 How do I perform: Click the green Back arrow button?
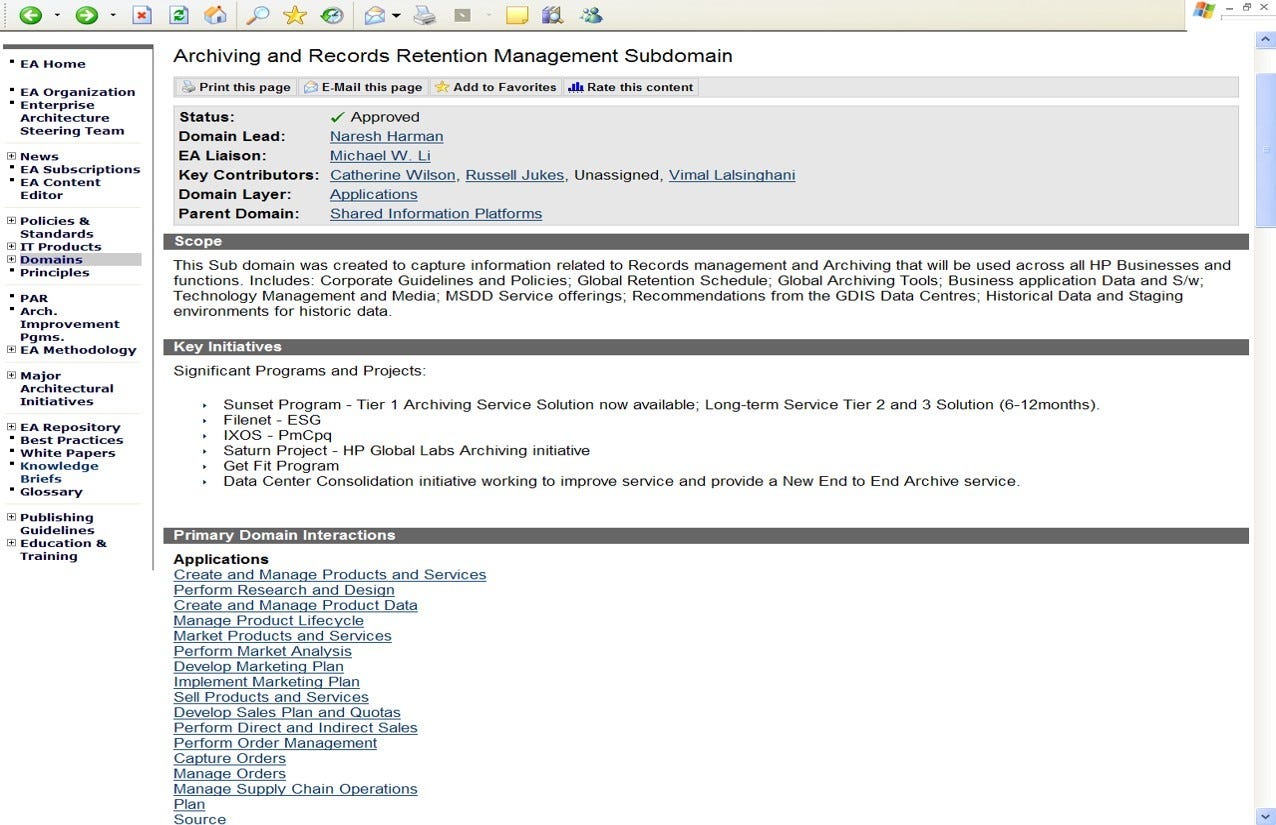tap(30, 15)
